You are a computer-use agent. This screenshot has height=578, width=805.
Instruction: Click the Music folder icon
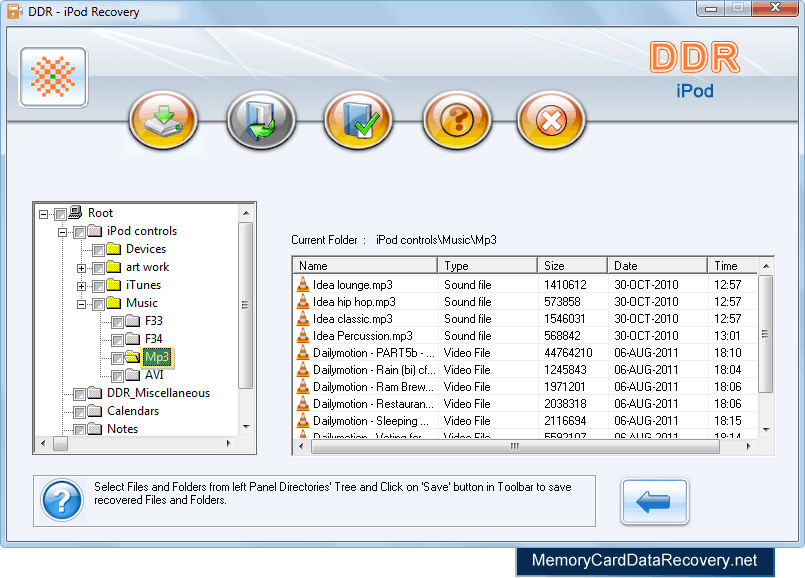click(113, 303)
